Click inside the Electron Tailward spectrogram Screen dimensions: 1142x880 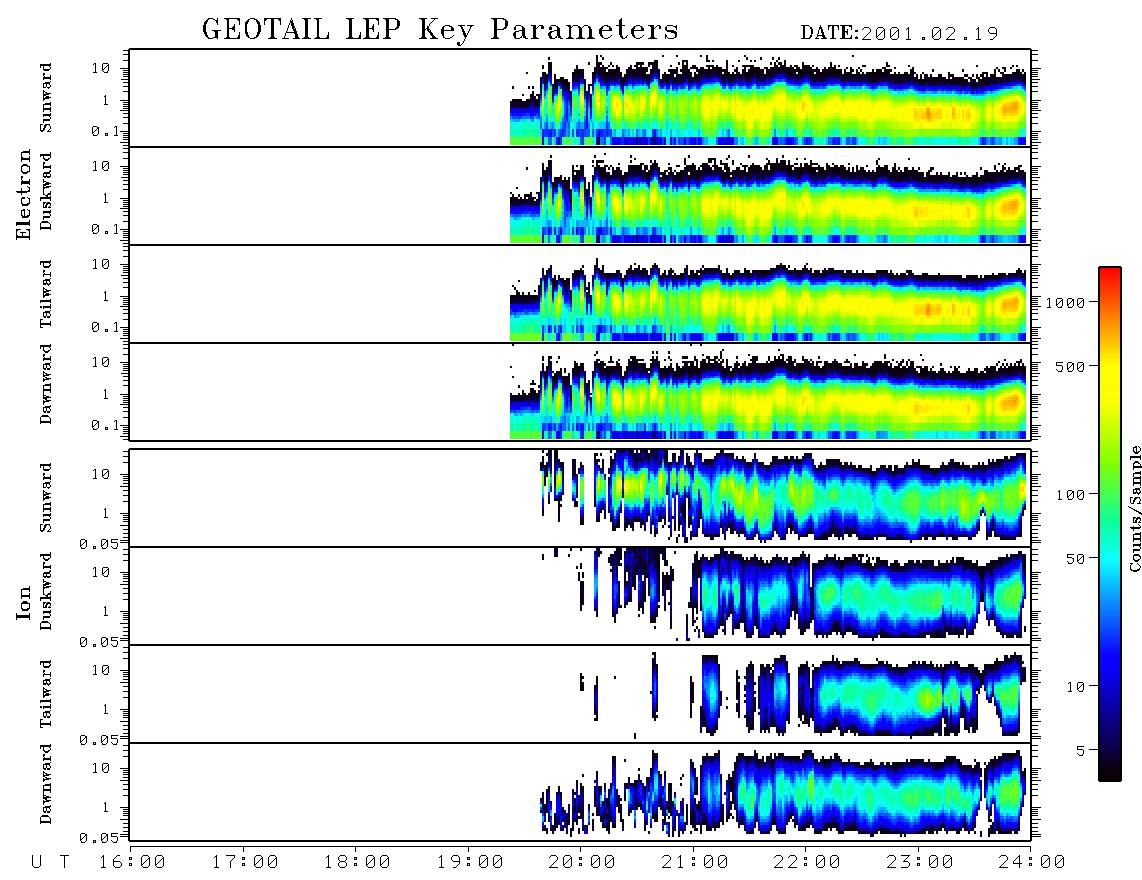[x=580, y=294]
